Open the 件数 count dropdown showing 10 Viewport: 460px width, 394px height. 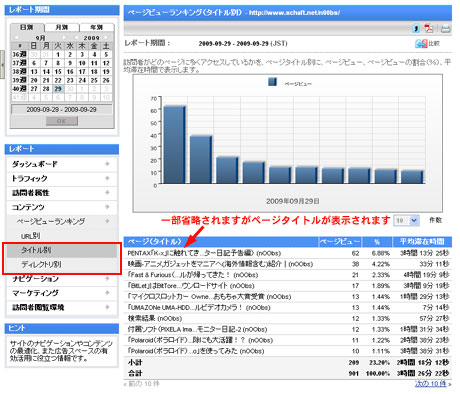click(x=406, y=220)
